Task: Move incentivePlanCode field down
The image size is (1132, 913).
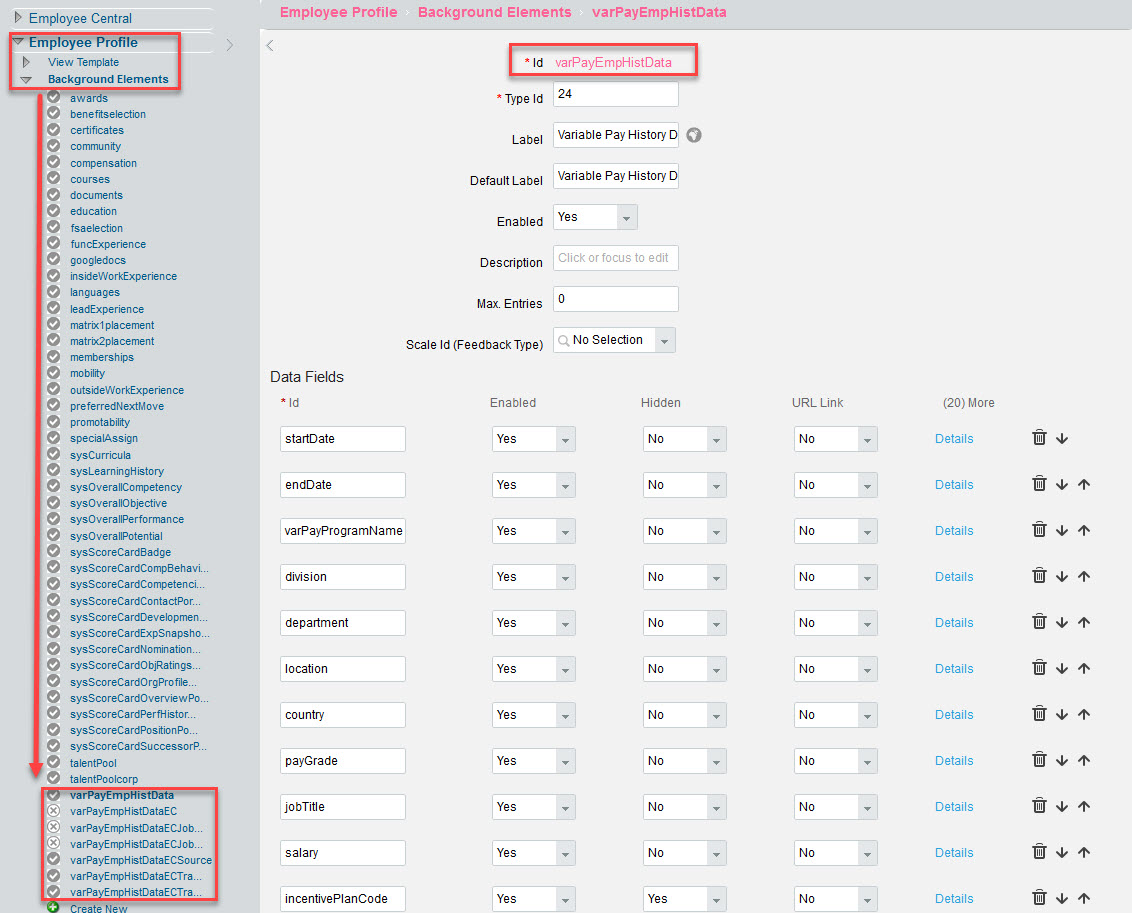Action: (1061, 899)
